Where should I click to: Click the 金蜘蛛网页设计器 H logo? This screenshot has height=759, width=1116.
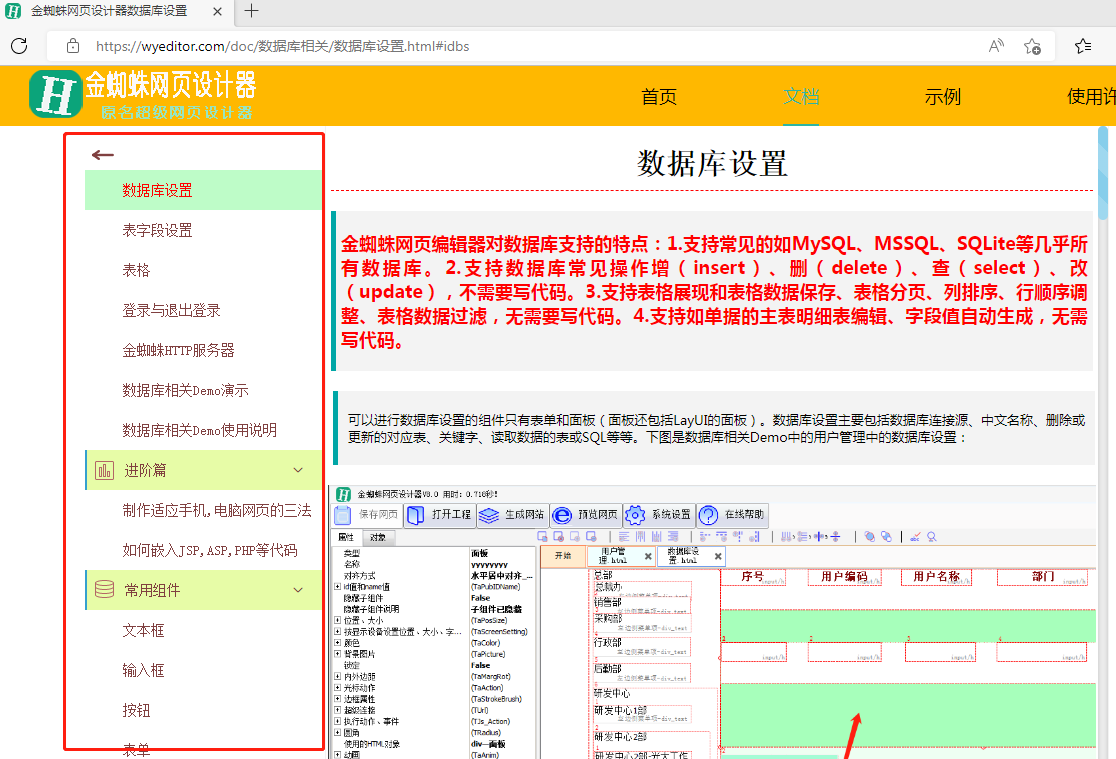tap(56, 93)
